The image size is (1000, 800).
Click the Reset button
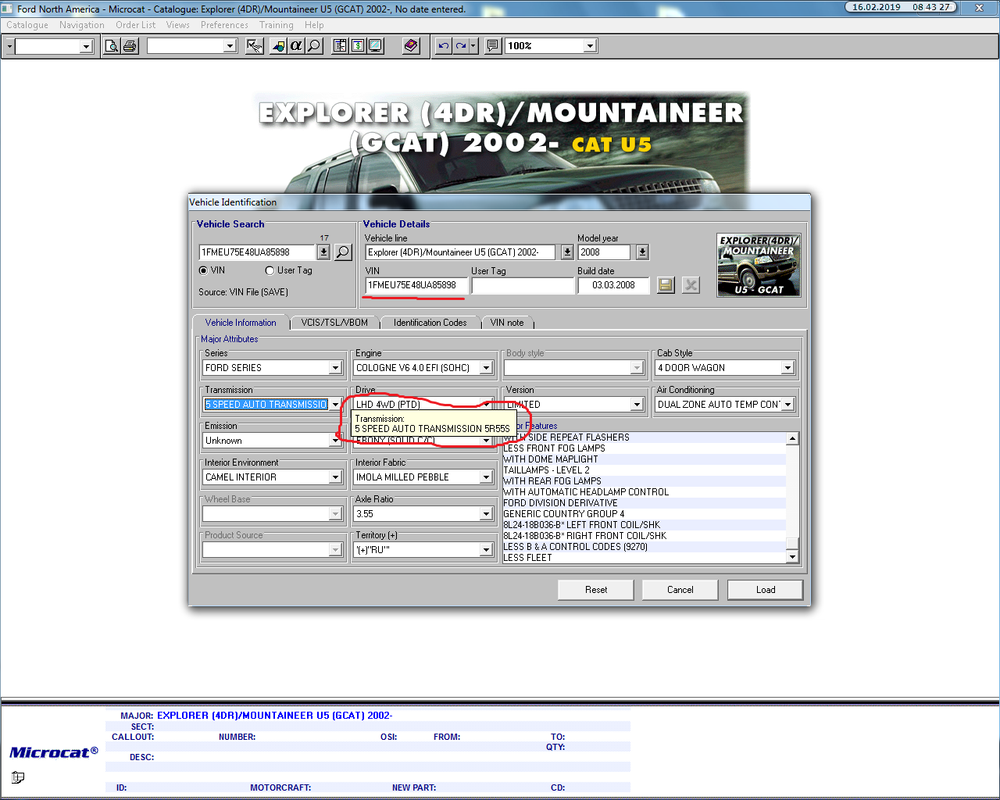coord(596,589)
